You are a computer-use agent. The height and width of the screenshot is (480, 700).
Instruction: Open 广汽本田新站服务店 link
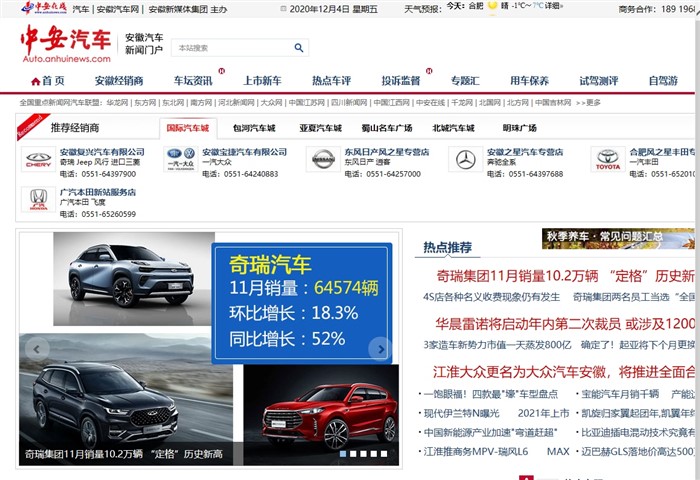click(98, 192)
